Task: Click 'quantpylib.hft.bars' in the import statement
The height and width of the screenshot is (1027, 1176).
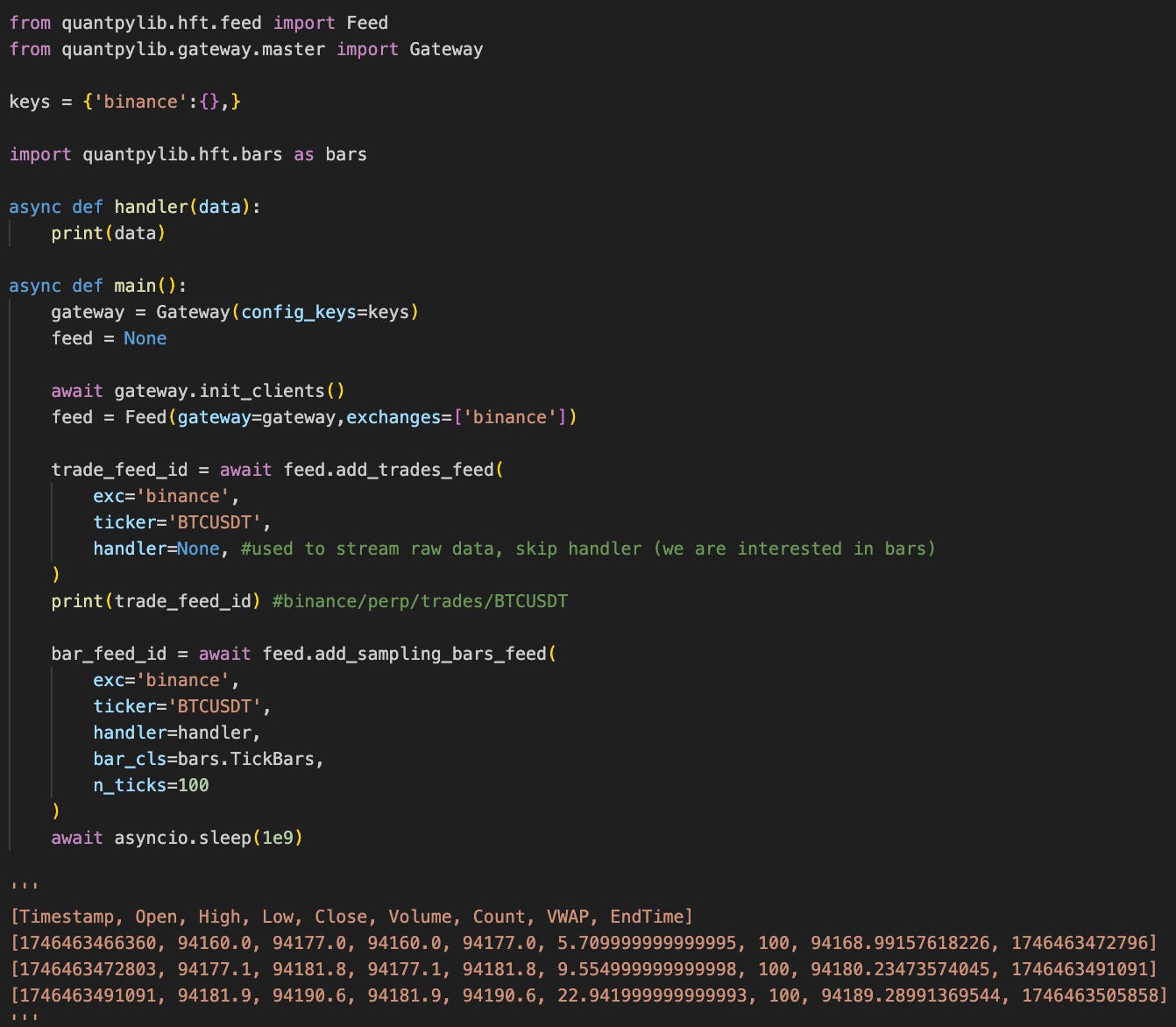Action: [182, 154]
